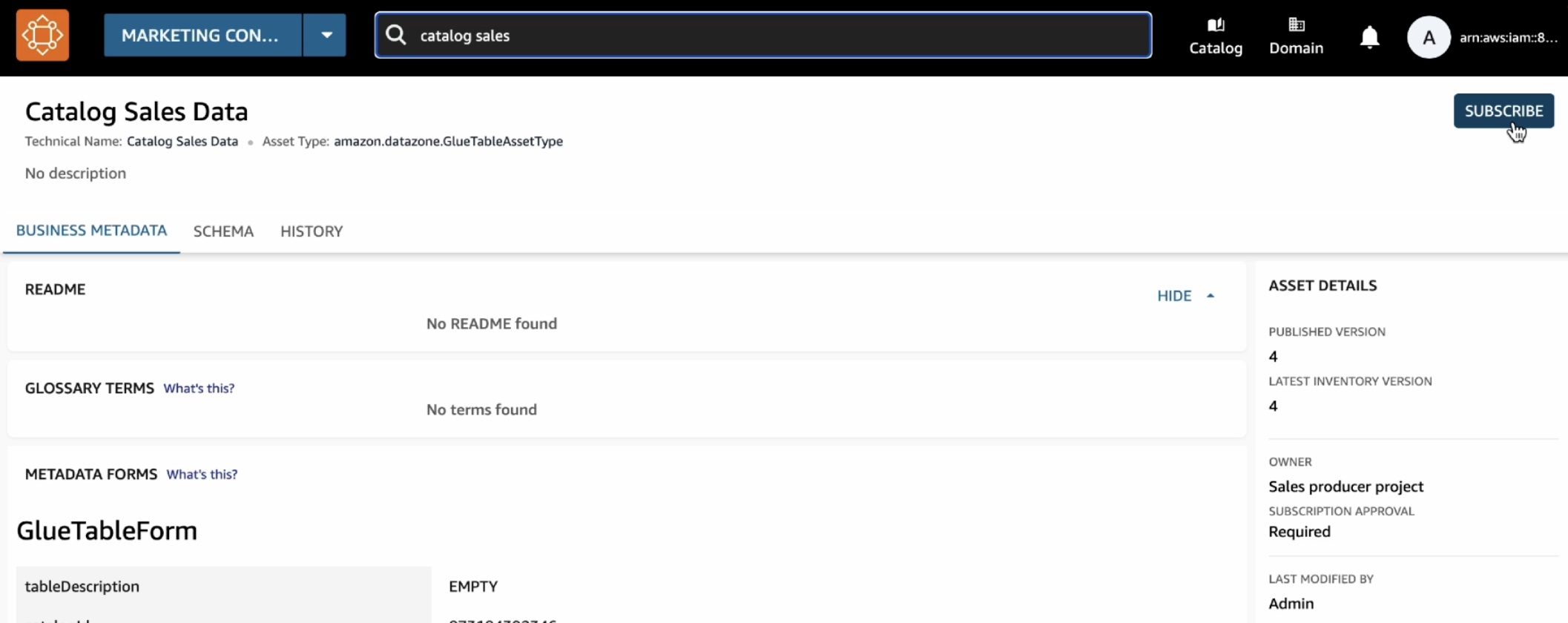Click the user avatar A

pos(1429,37)
